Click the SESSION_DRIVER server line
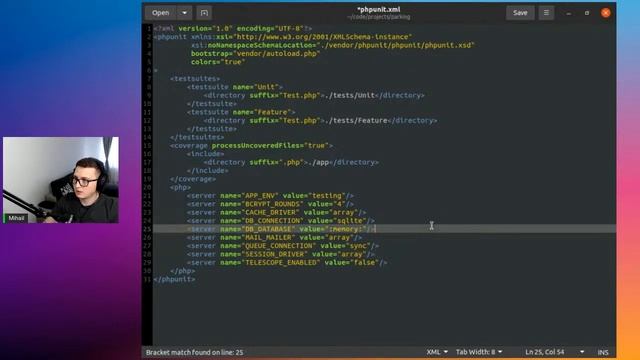This screenshot has width=640, height=360. pyautogui.click(x=281, y=254)
